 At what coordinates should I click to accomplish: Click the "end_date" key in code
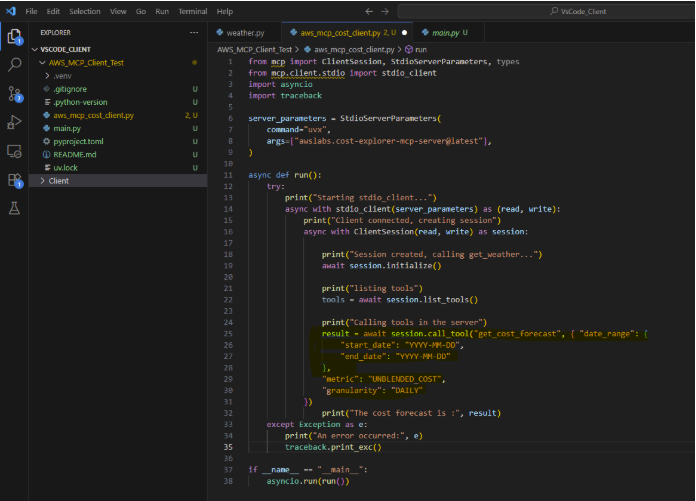click(362, 356)
